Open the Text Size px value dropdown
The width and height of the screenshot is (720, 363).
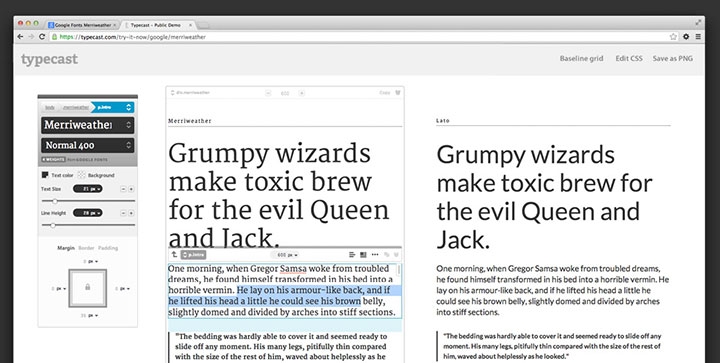coord(88,189)
